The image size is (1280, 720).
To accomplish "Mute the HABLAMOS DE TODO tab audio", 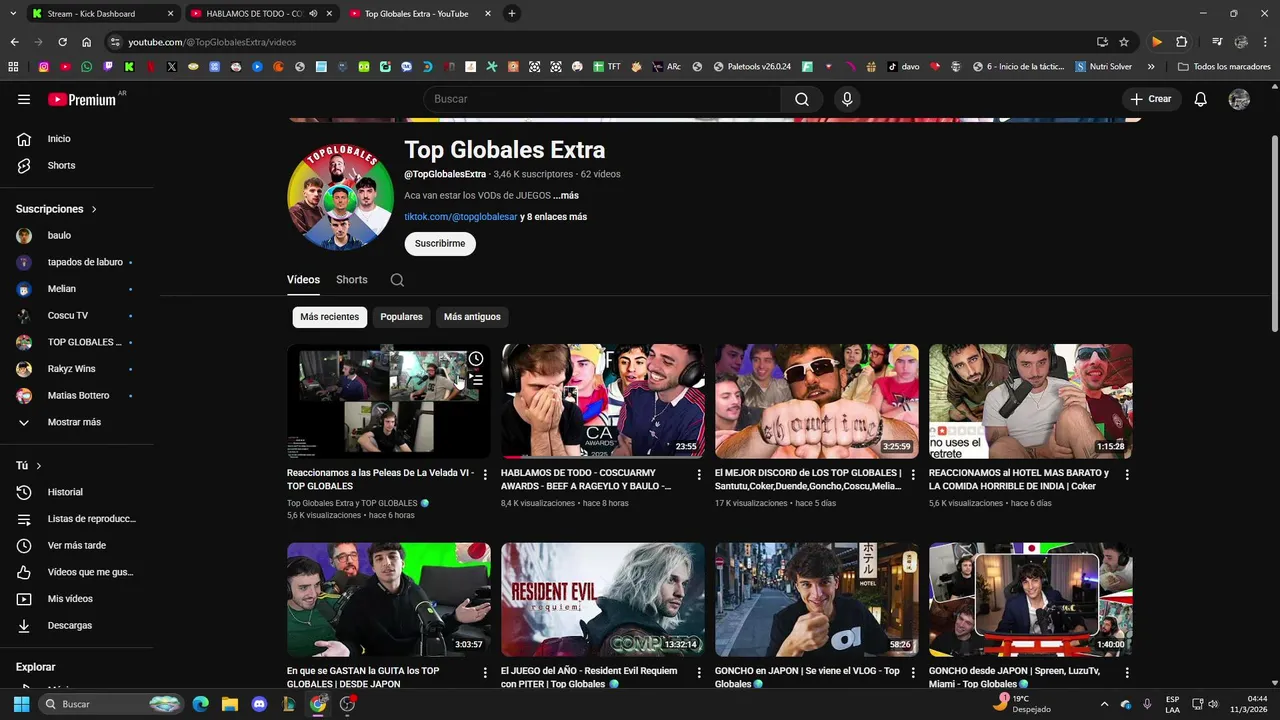I will point(313,14).
